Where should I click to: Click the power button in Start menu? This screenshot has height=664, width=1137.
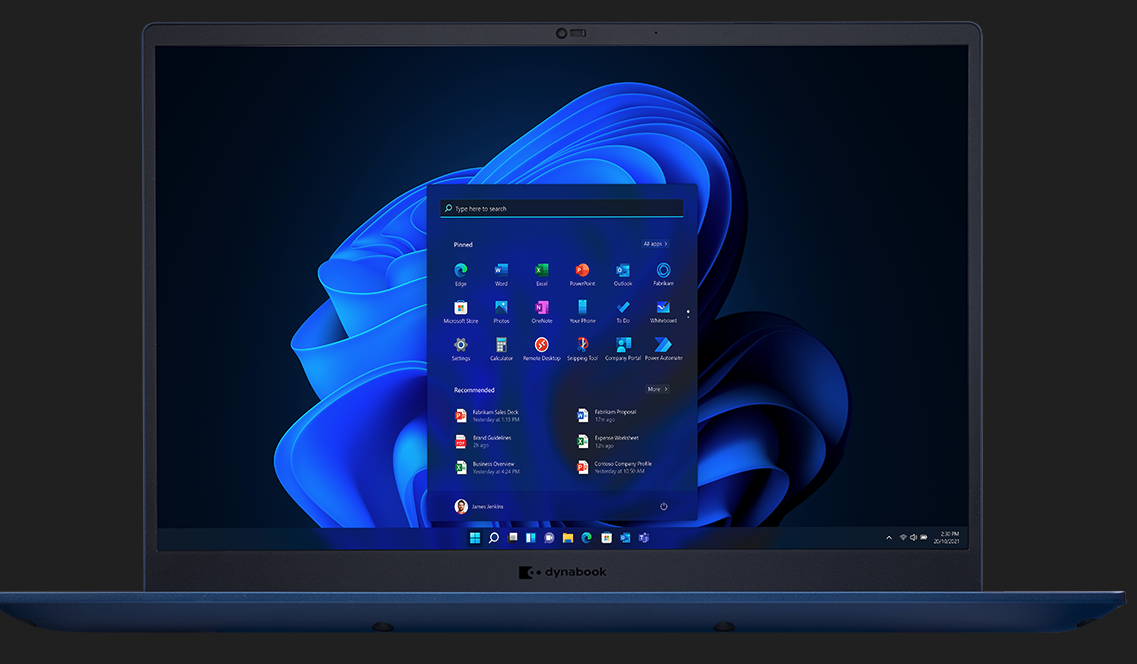[x=663, y=507]
